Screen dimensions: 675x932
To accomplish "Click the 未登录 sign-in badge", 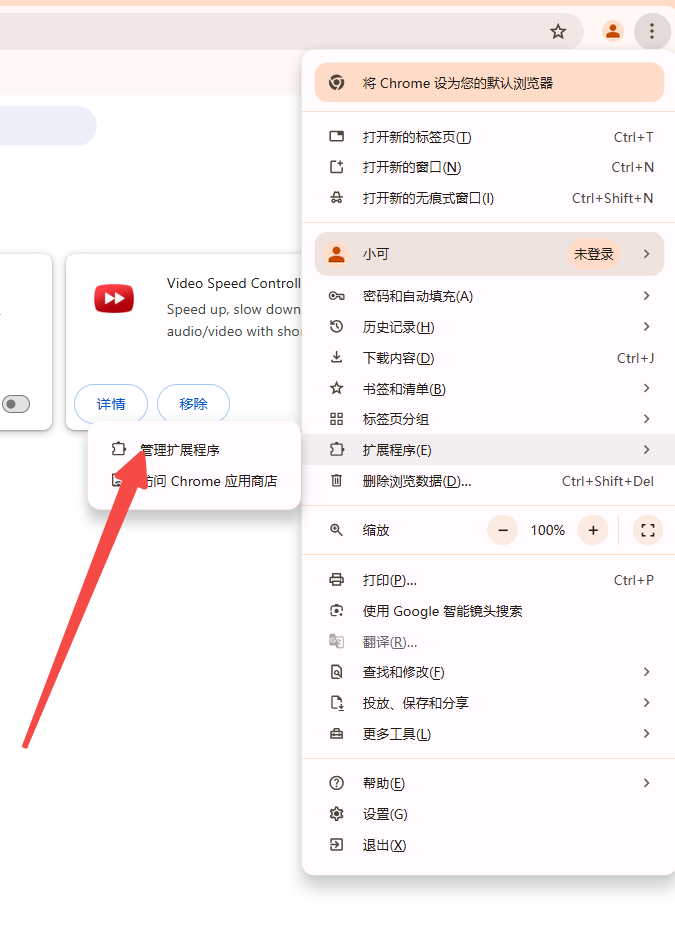I will click(594, 254).
